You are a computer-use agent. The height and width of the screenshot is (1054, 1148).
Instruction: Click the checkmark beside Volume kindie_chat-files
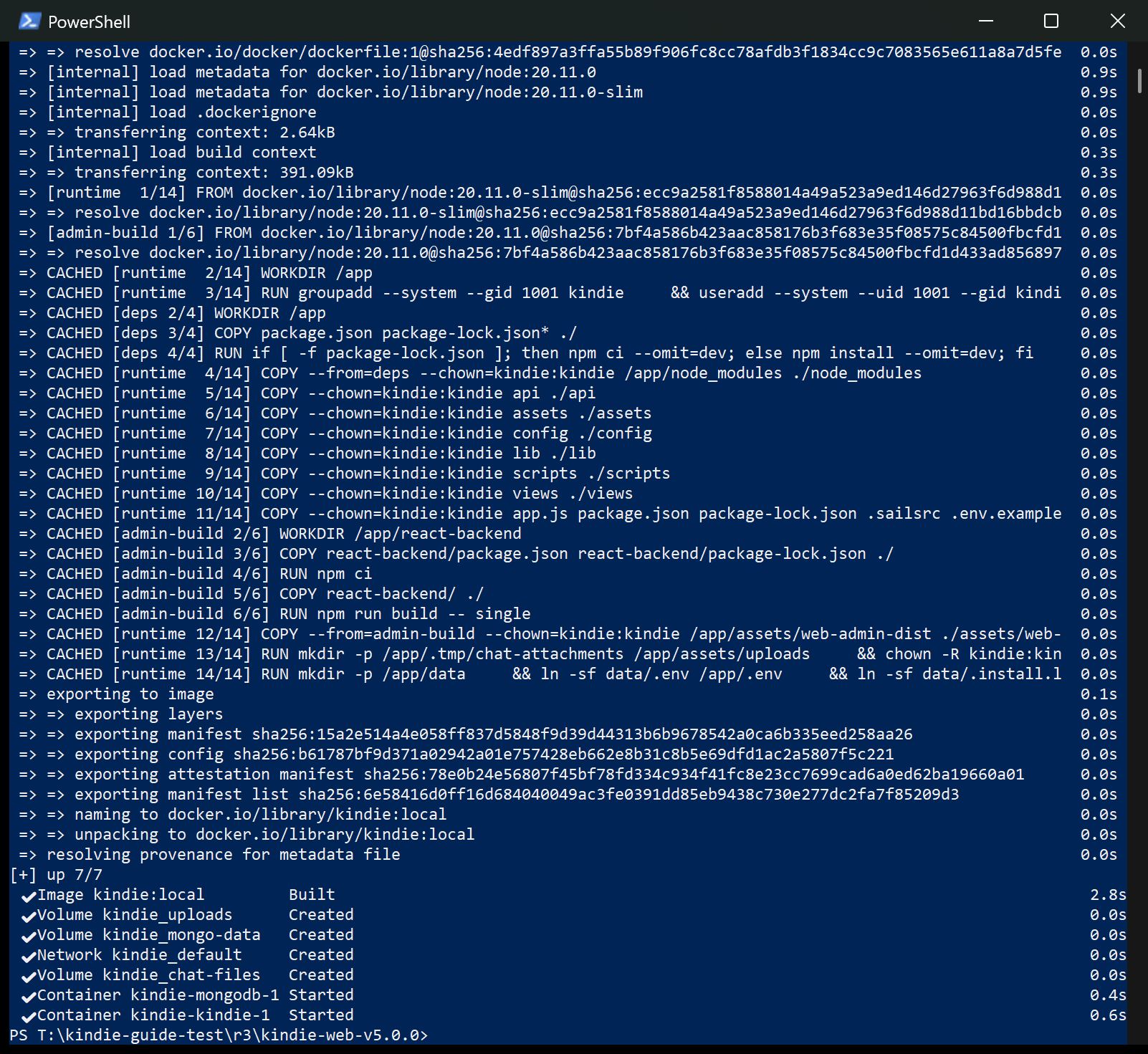pos(29,976)
